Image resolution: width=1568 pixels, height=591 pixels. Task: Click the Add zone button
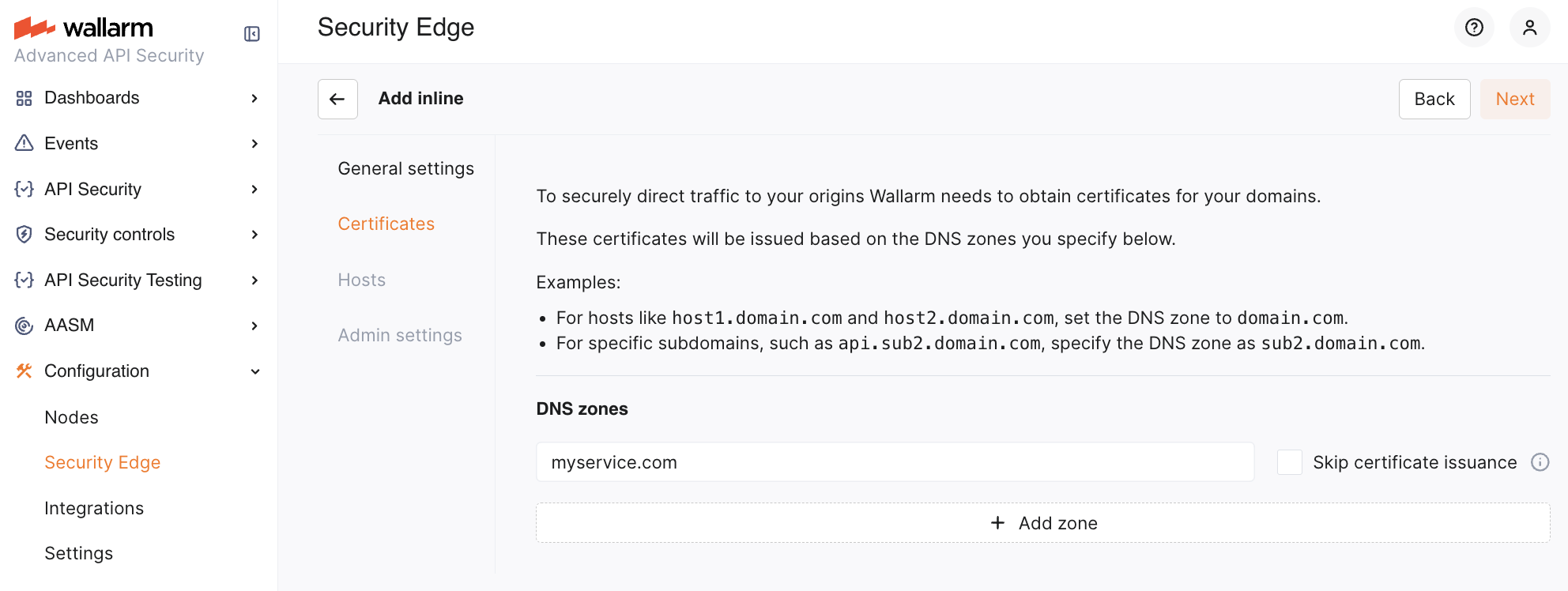(1042, 523)
